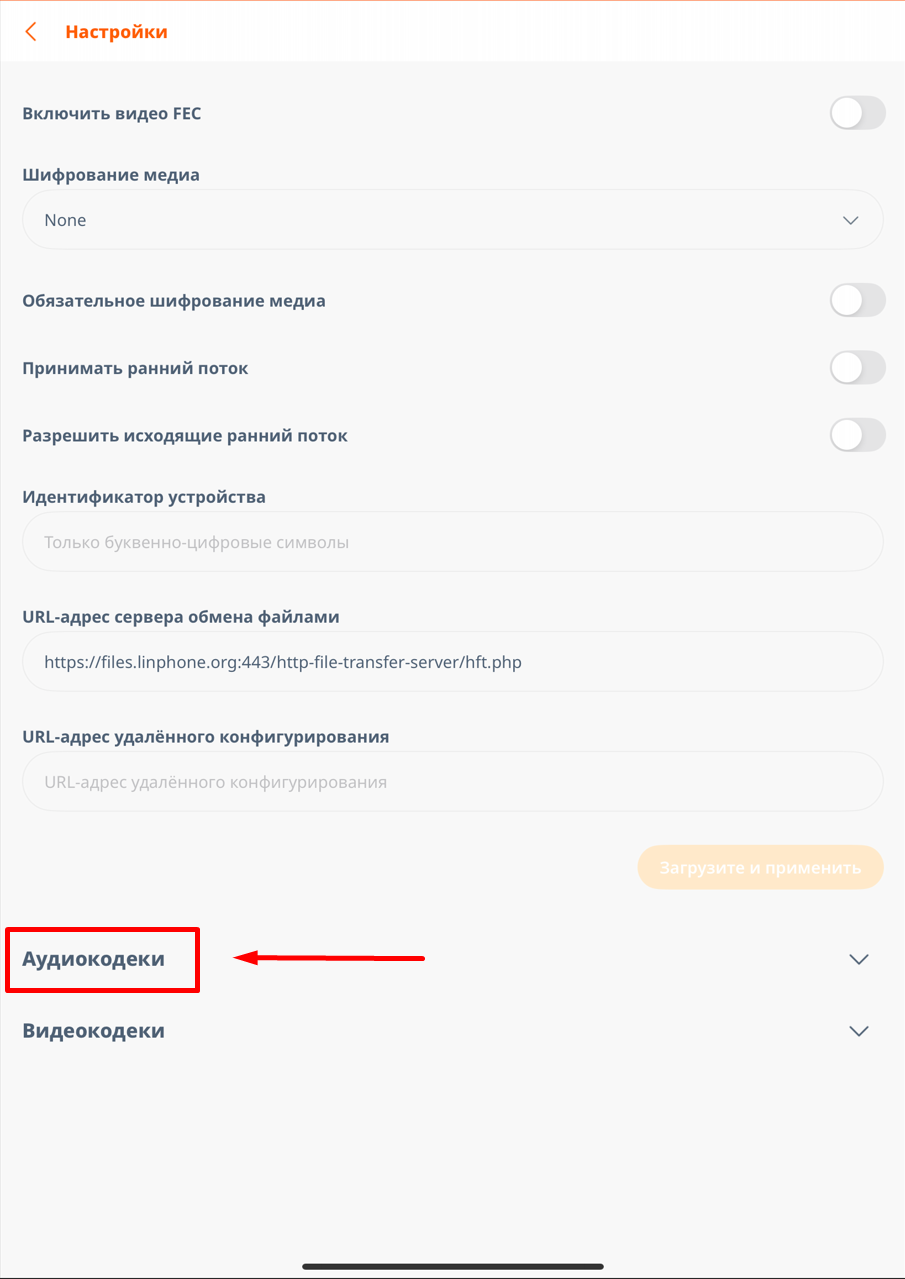Tap the orange back arrow icon
905x1279 pixels.
pyautogui.click(x=31, y=32)
